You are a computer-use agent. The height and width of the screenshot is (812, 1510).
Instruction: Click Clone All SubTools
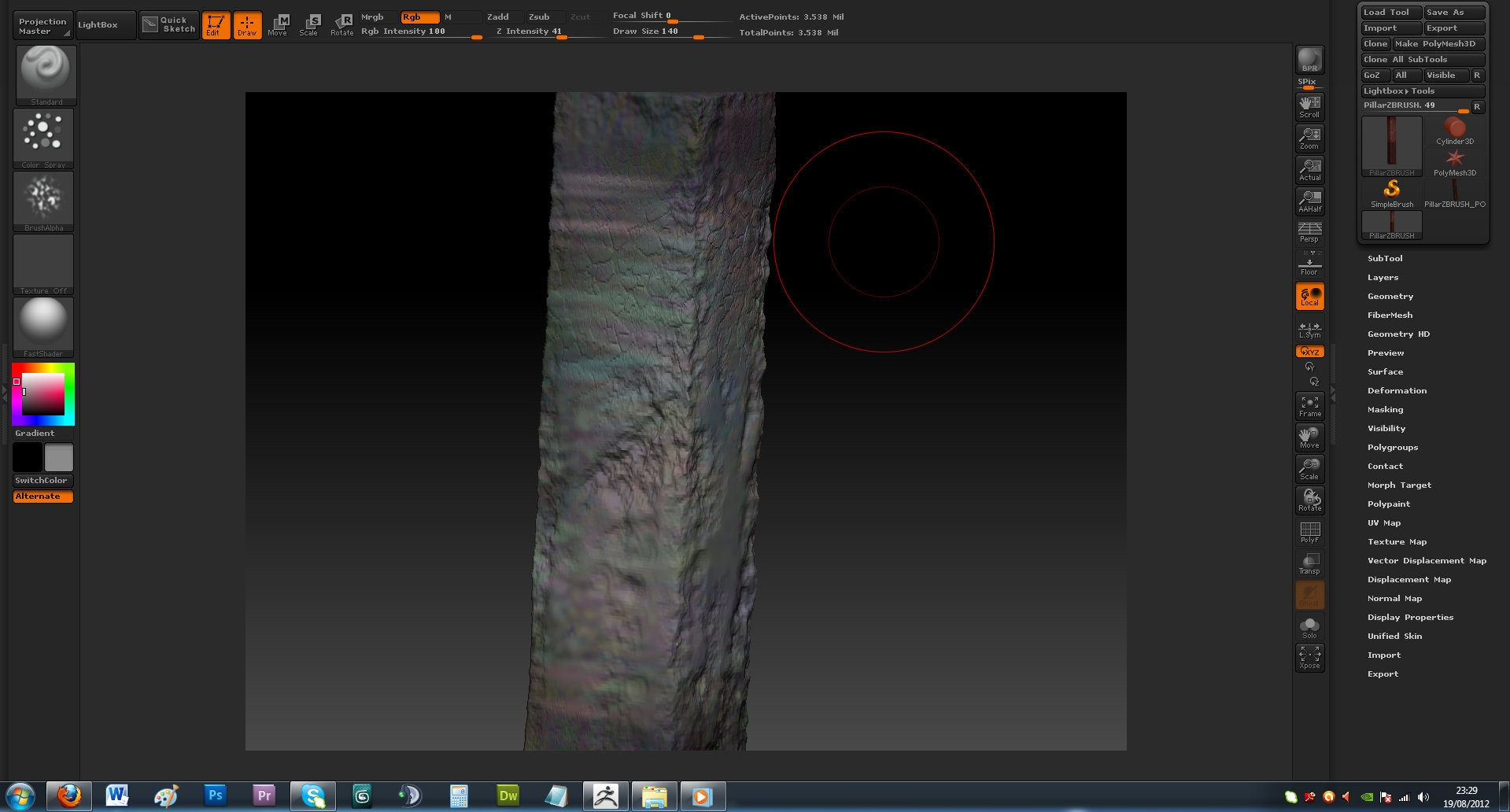coord(1421,59)
